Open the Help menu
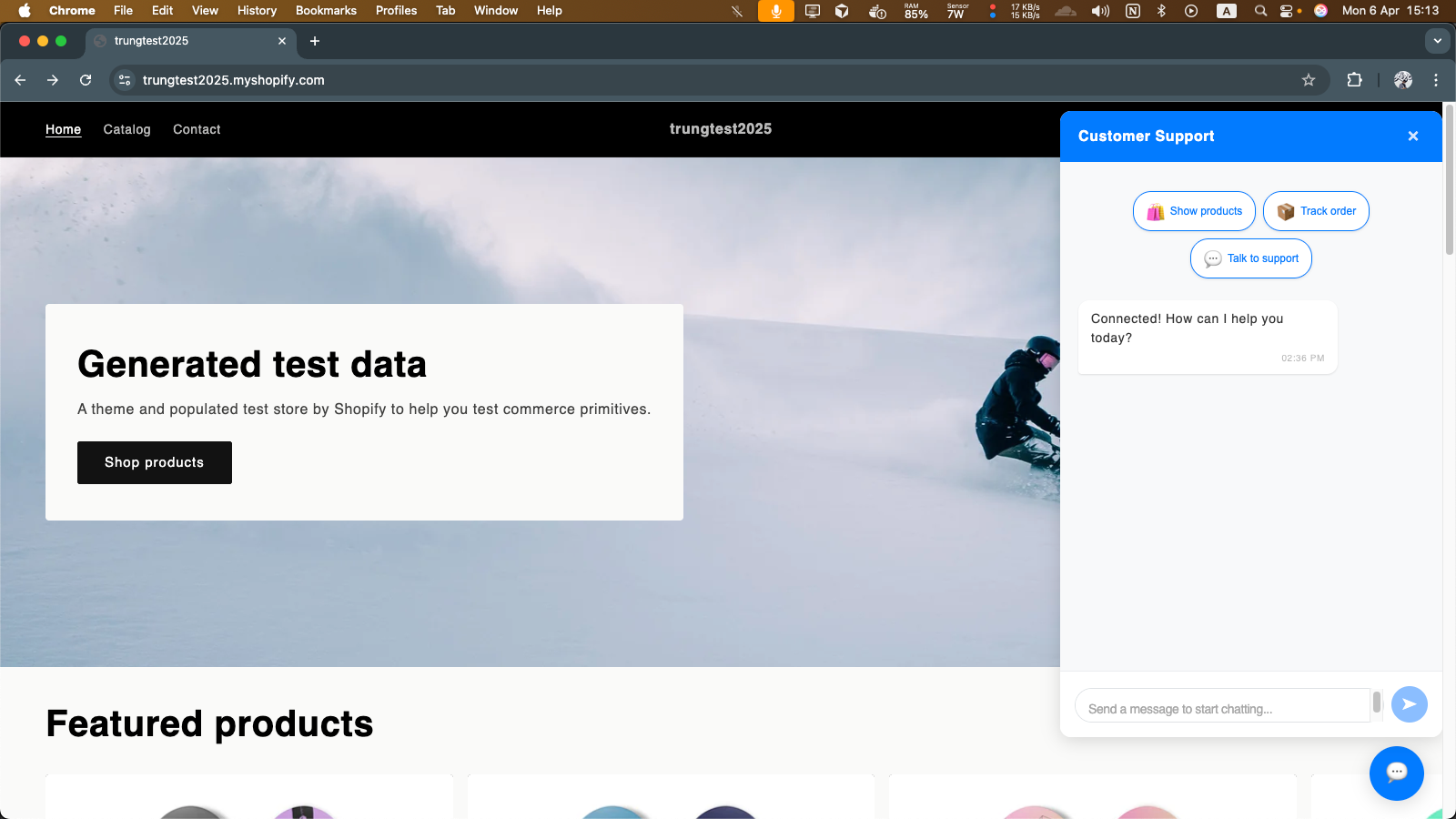1456x819 pixels. (x=550, y=11)
